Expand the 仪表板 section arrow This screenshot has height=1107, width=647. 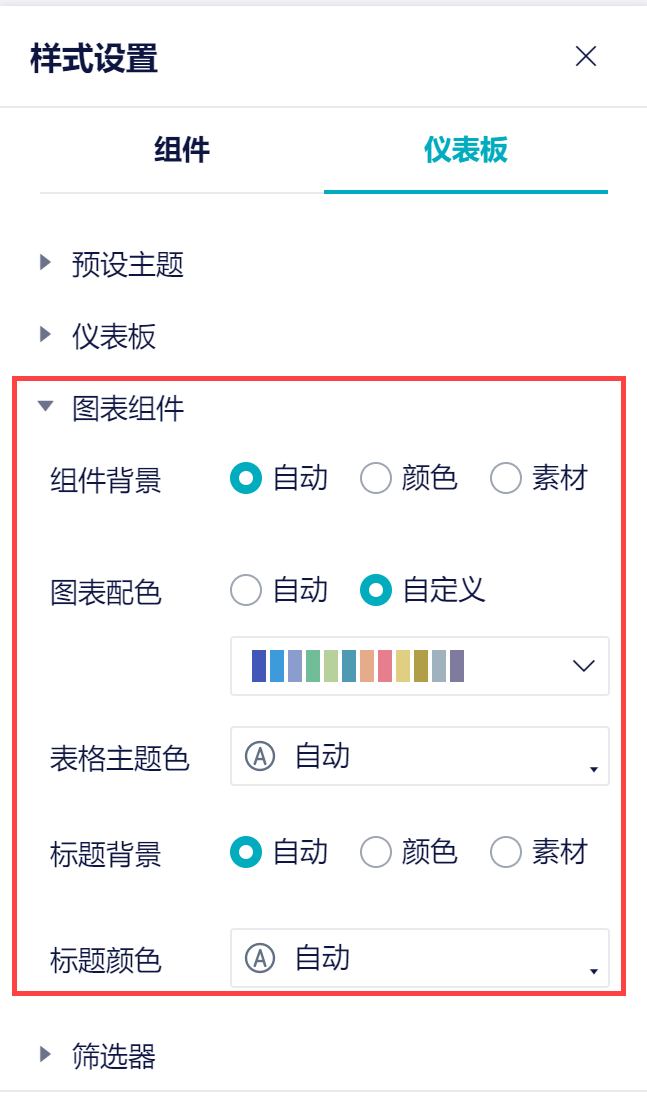45,335
